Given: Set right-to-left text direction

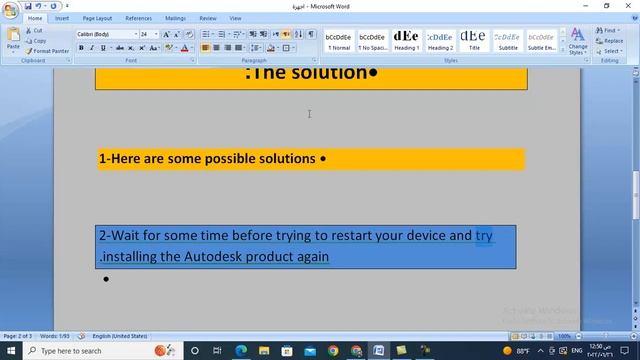Looking at the screenshot, I should (286, 34).
